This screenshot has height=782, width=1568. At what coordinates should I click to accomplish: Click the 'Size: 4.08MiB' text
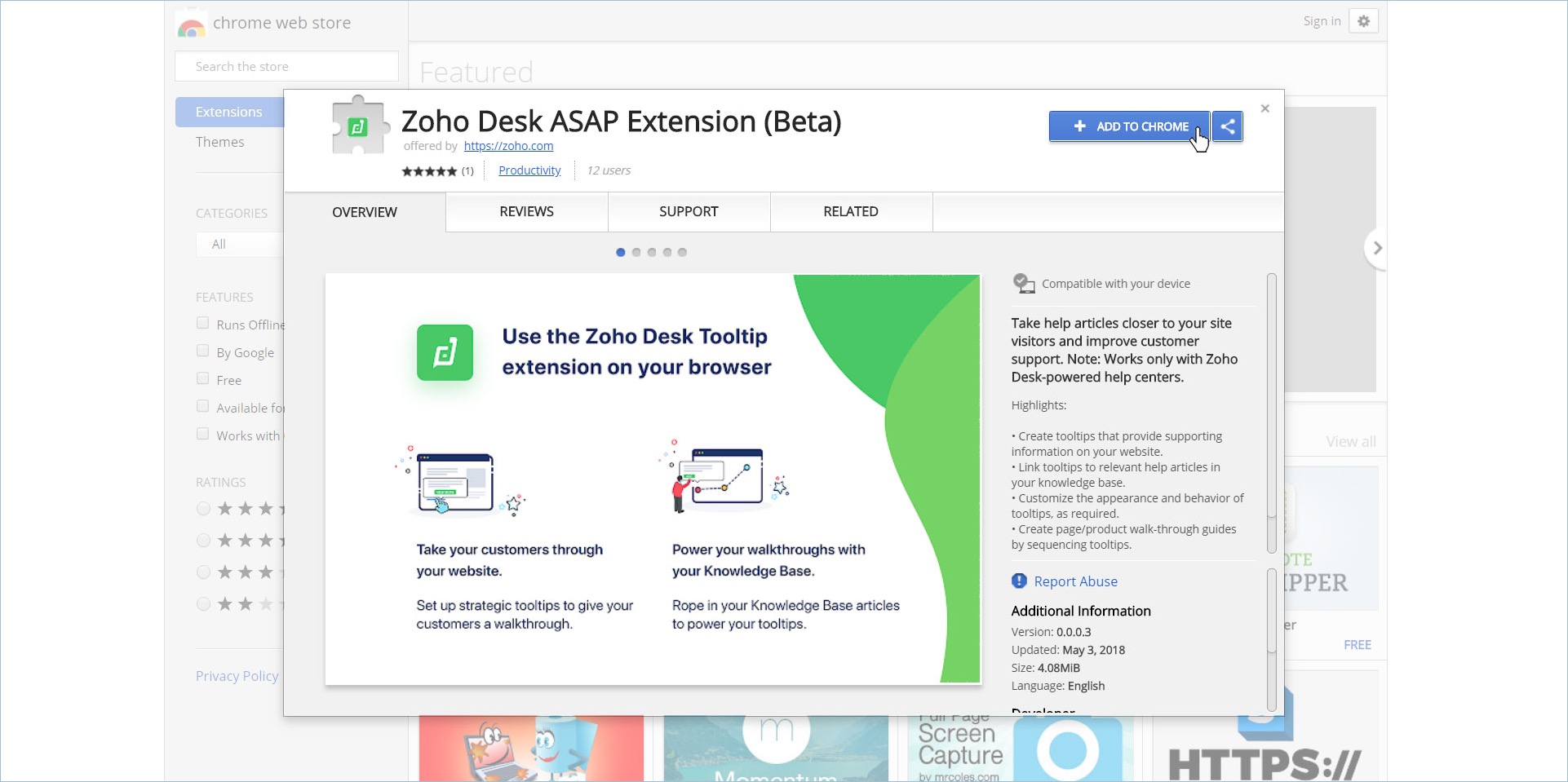click(x=1045, y=668)
